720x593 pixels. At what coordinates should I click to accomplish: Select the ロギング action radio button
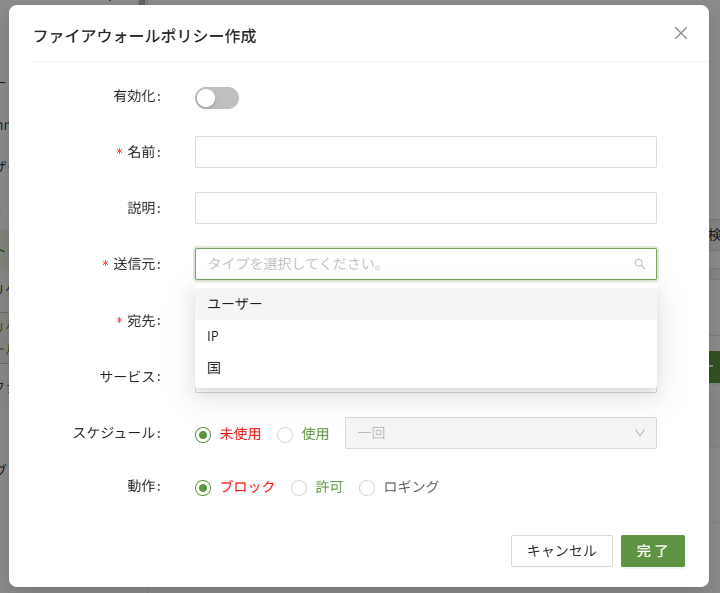[367, 488]
